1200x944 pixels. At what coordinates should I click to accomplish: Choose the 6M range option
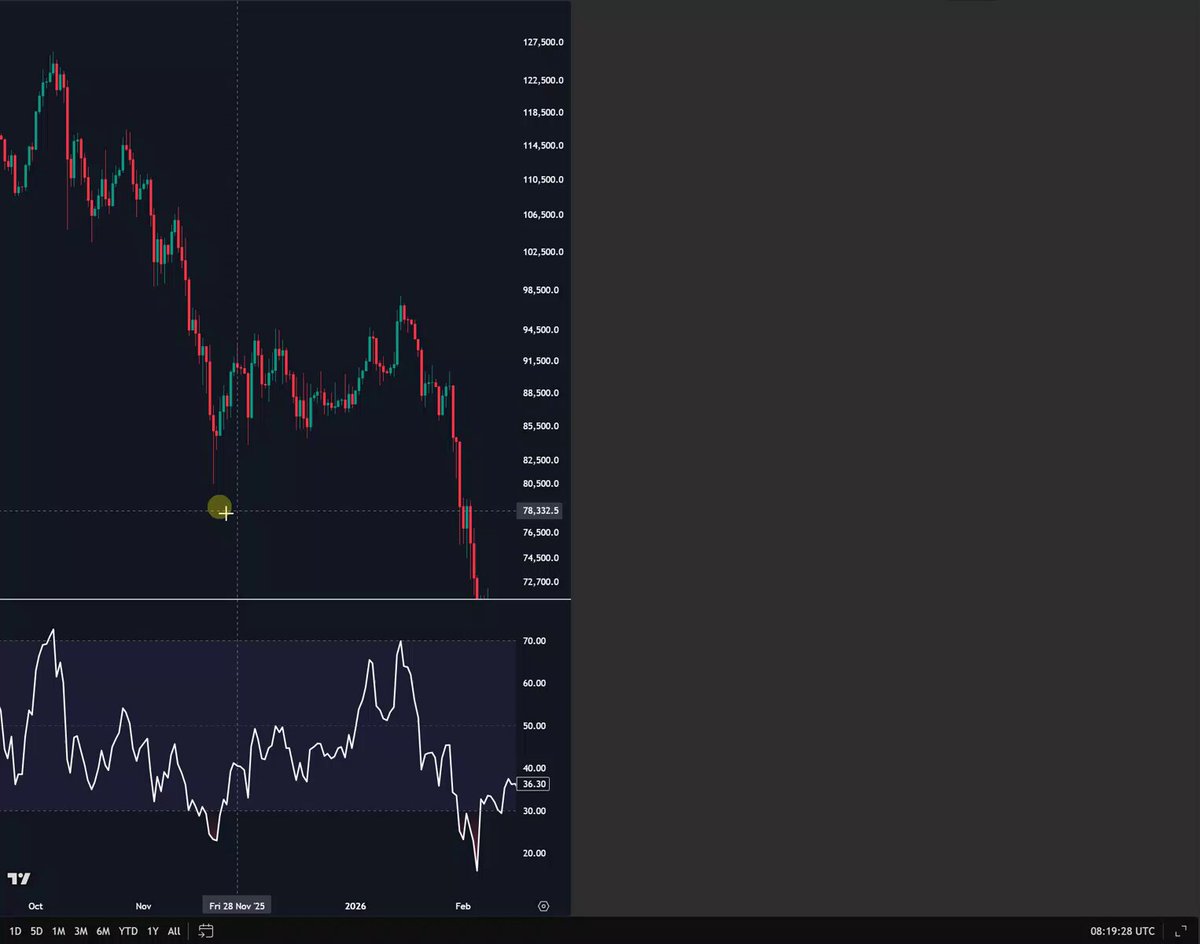103,931
